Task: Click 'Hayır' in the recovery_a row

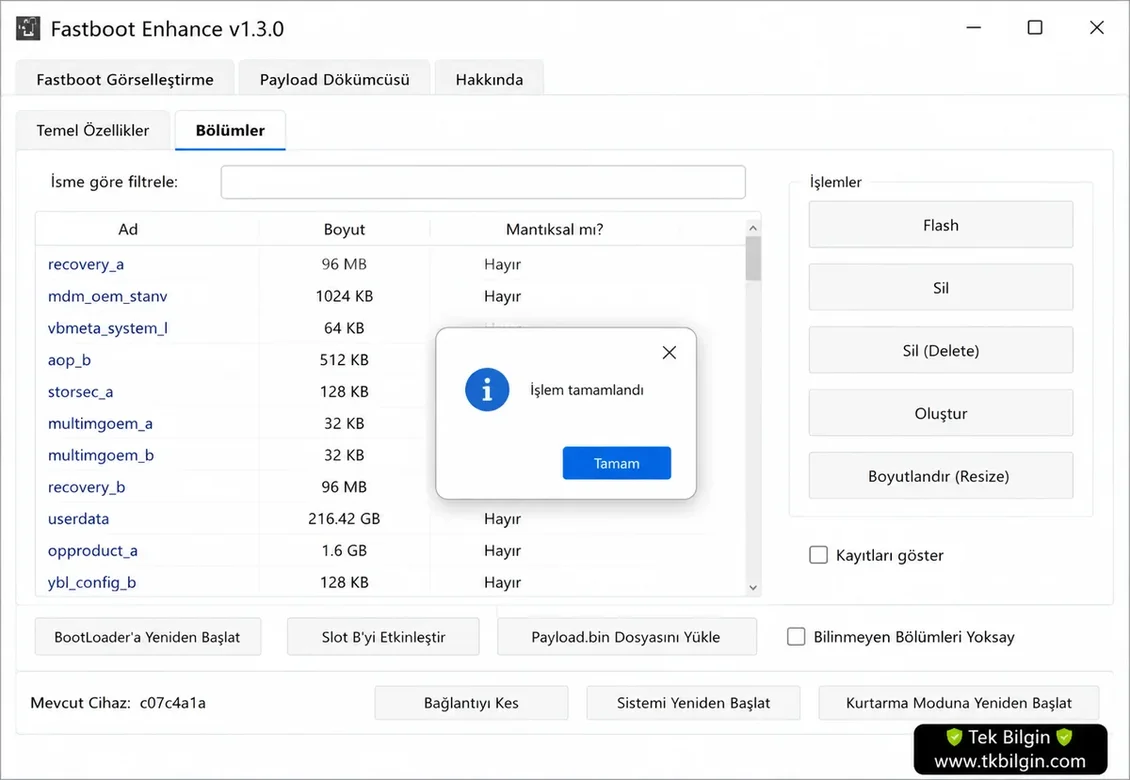Action: pyautogui.click(x=502, y=265)
